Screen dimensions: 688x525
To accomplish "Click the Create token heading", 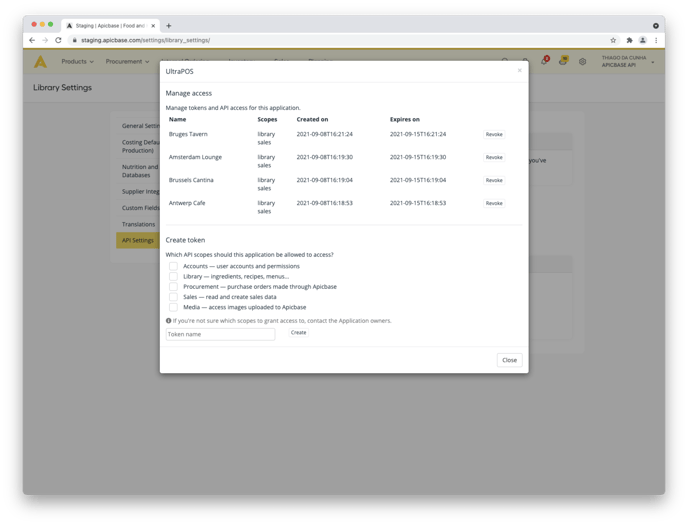I will (x=185, y=240).
